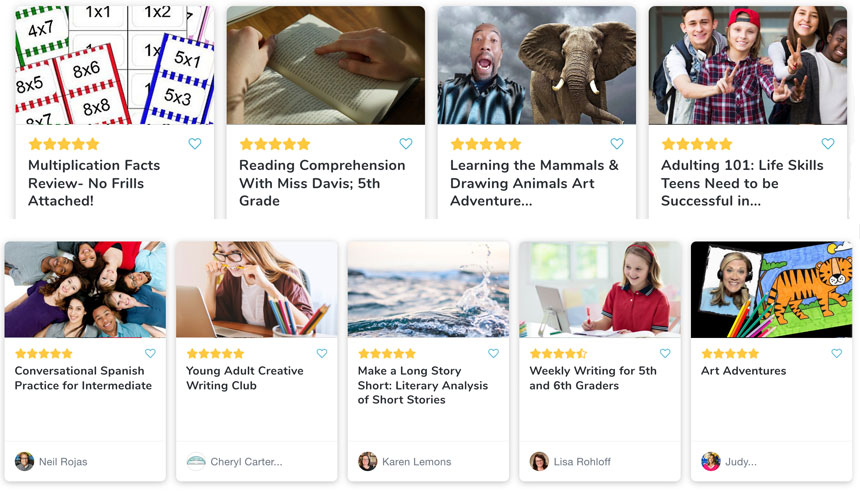Click Neil Rojas profile avatar
This screenshot has width=860, height=500.
tap(24, 461)
